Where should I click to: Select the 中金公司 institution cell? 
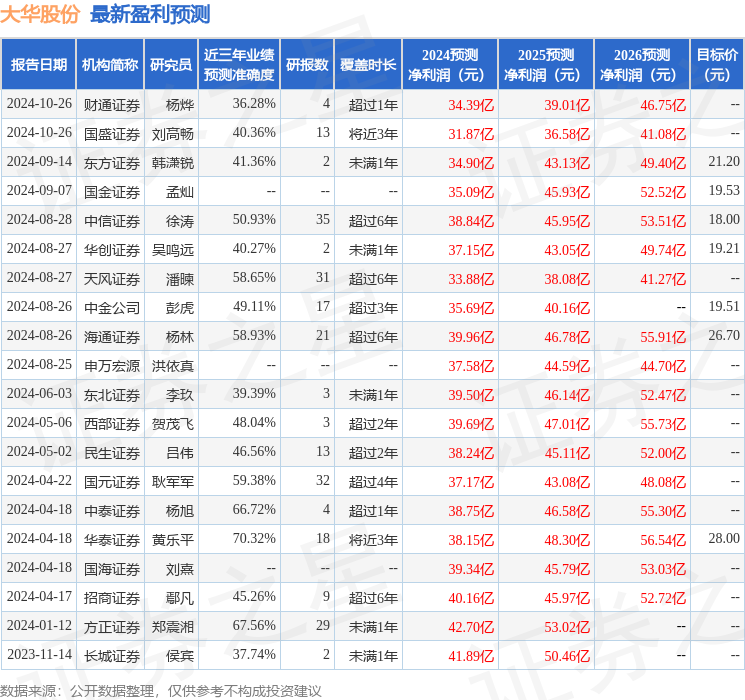112,307
